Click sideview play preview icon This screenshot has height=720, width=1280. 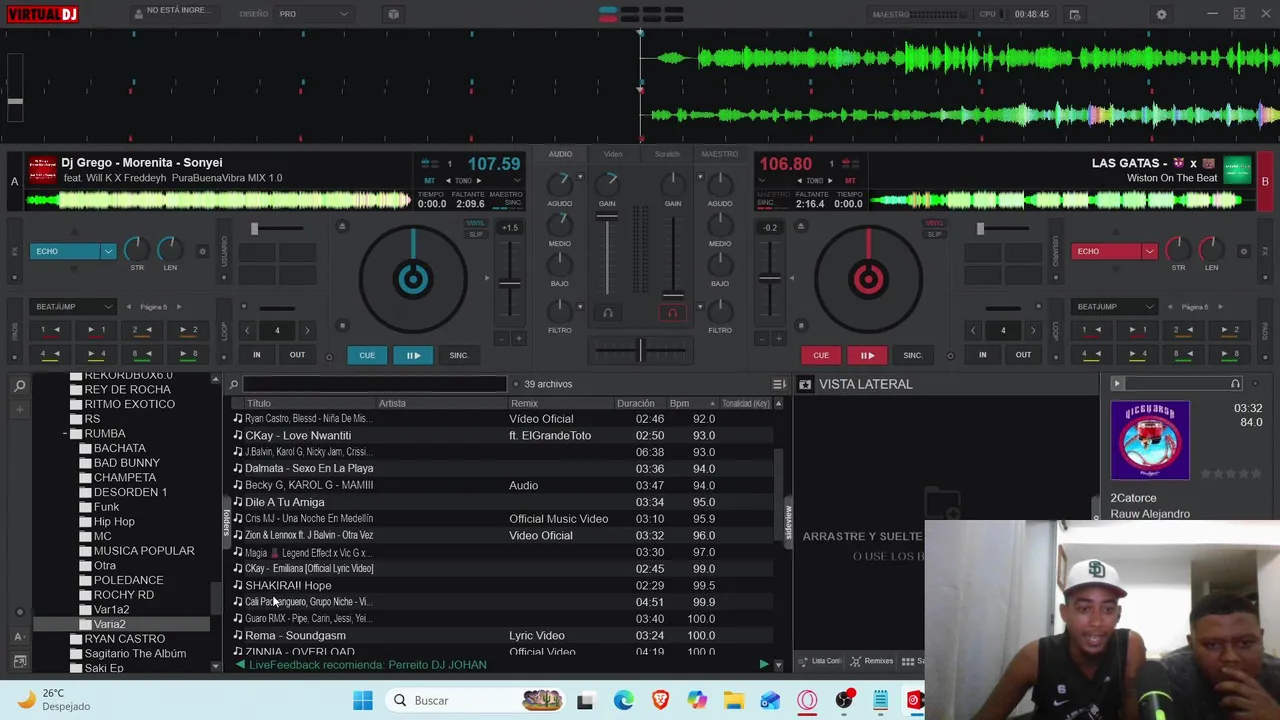[1117, 384]
